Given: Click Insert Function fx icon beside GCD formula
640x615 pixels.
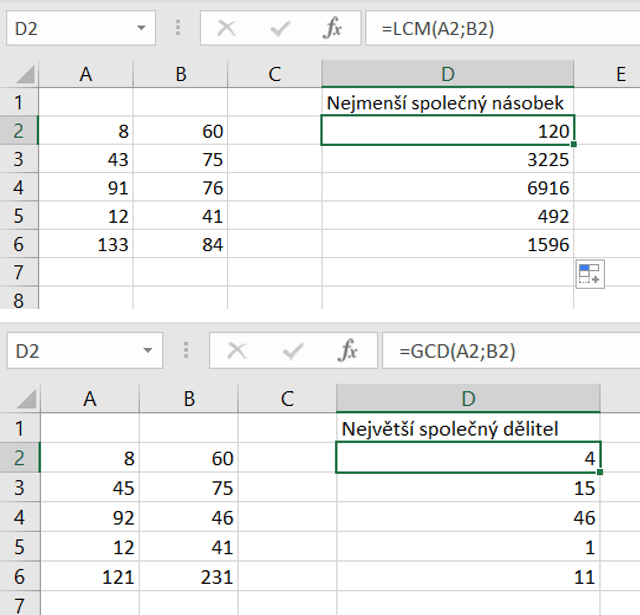Looking at the screenshot, I should (x=348, y=351).
